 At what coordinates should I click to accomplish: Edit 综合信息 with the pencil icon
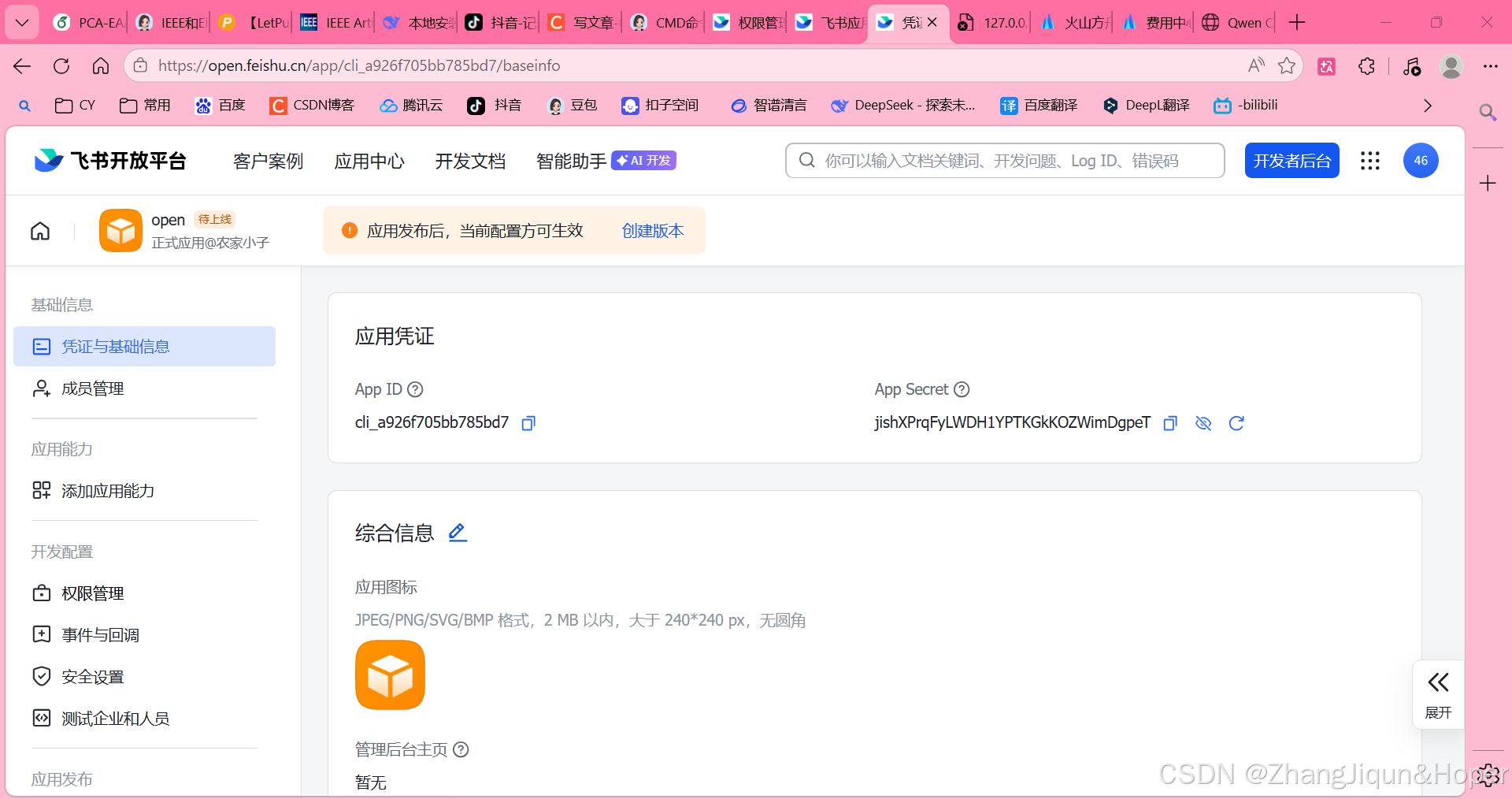coord(457,532)
